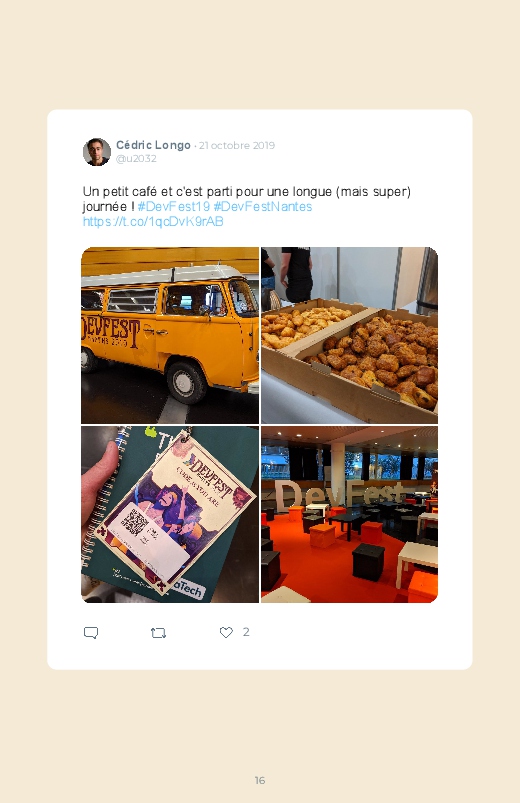Click the reply speech bubble icon
The height and width of the screenshot is (803, 520).
[x=91, y=632]
